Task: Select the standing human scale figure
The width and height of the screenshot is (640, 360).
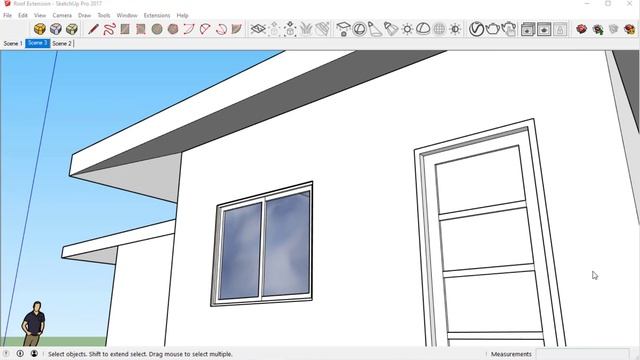Action: 34,324
